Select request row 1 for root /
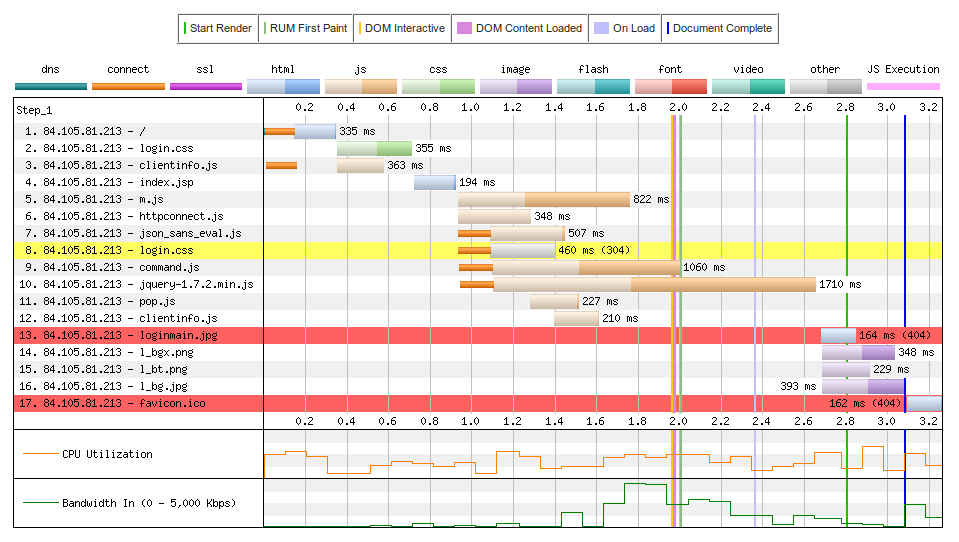The width and height of the screenshot is (959, 542). point(478,131)
